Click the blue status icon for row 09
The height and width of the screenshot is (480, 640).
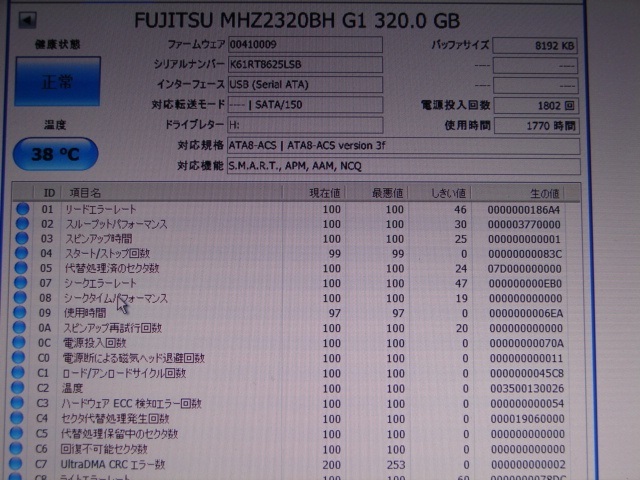(x=20, y=312)
